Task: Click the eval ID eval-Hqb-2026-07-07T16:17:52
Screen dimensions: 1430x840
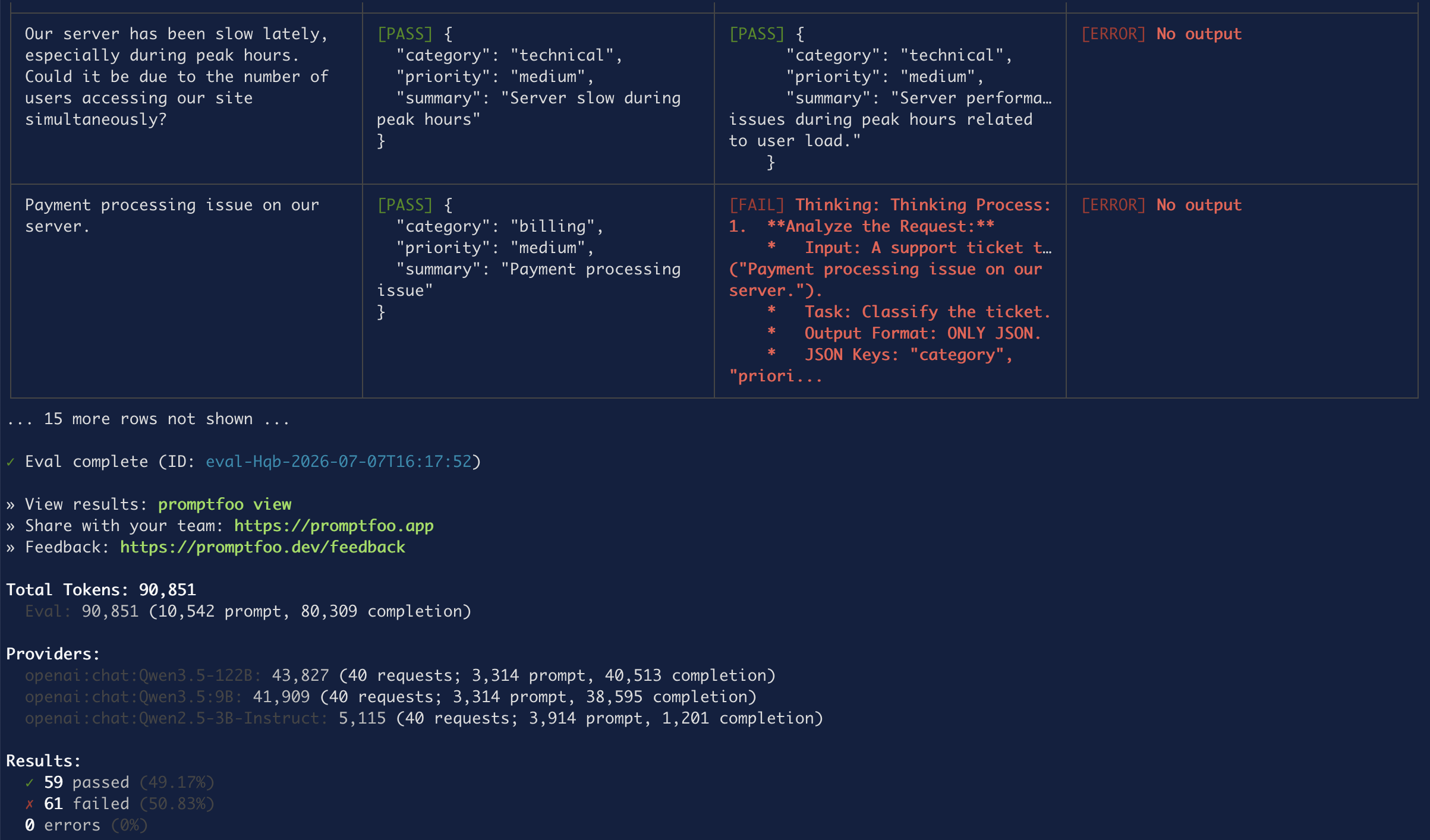Action: tap(338, 462)
